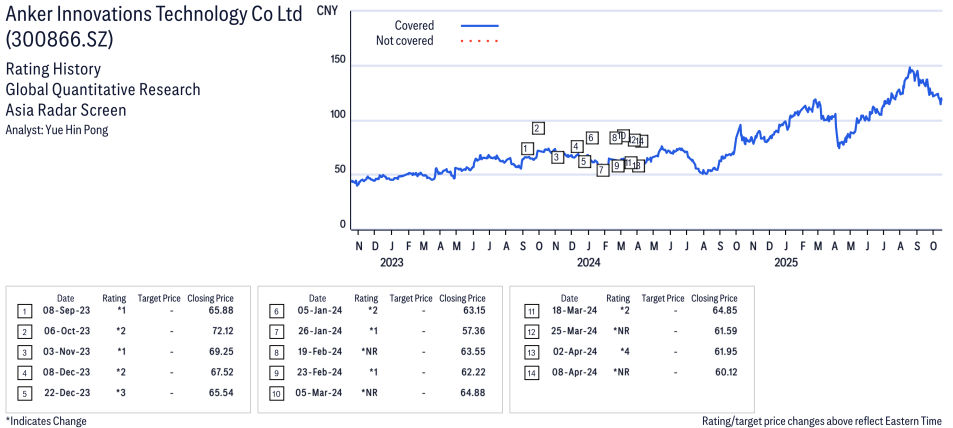
Task: Select chart marker 6 on the graph
Action: pos(592,138)
